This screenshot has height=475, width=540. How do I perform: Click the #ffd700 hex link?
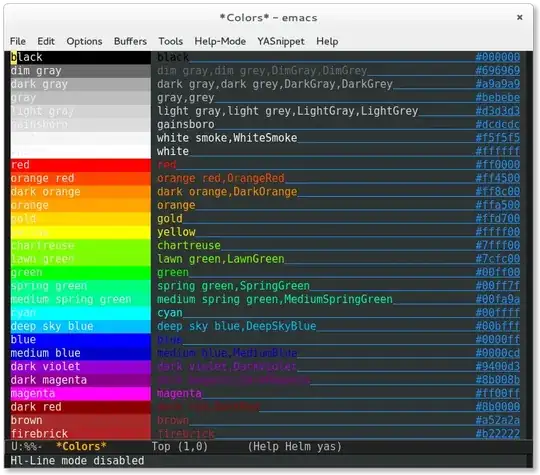[x=498, y=218]
